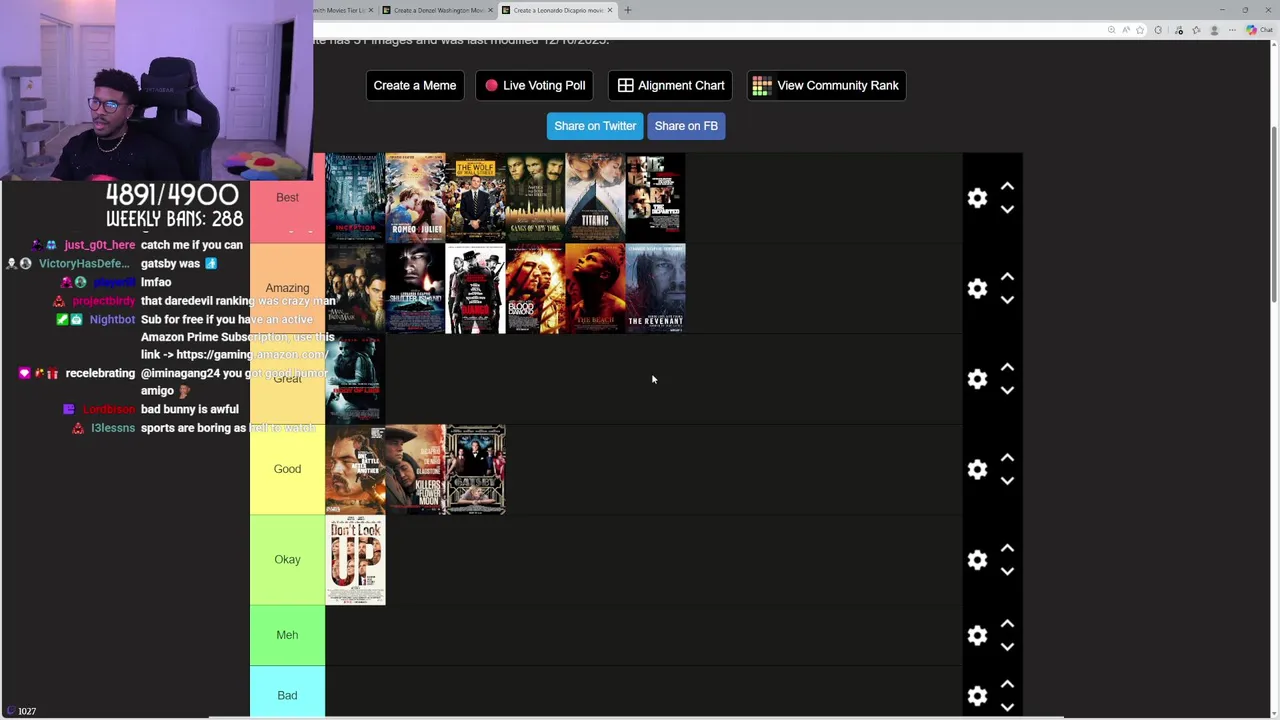Select The Man in the Iron Mask poster
Viewport: 1280px width, 720px height.
(355, 288)
